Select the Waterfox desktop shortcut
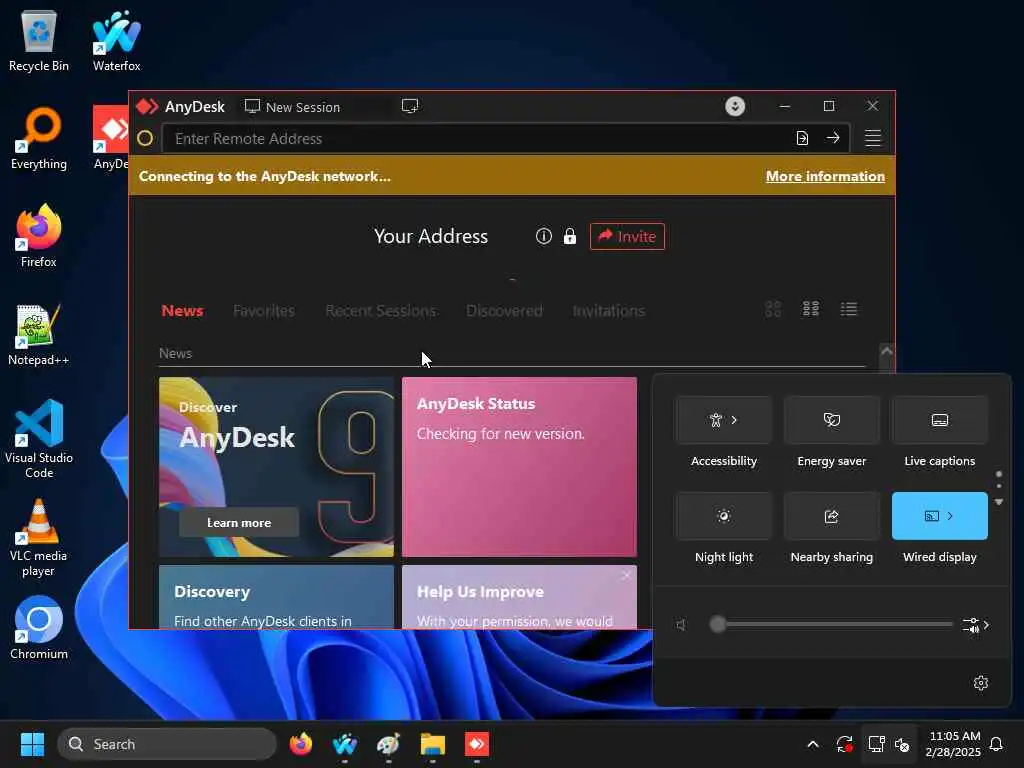The image size is (1024, 768). (116, 41)
